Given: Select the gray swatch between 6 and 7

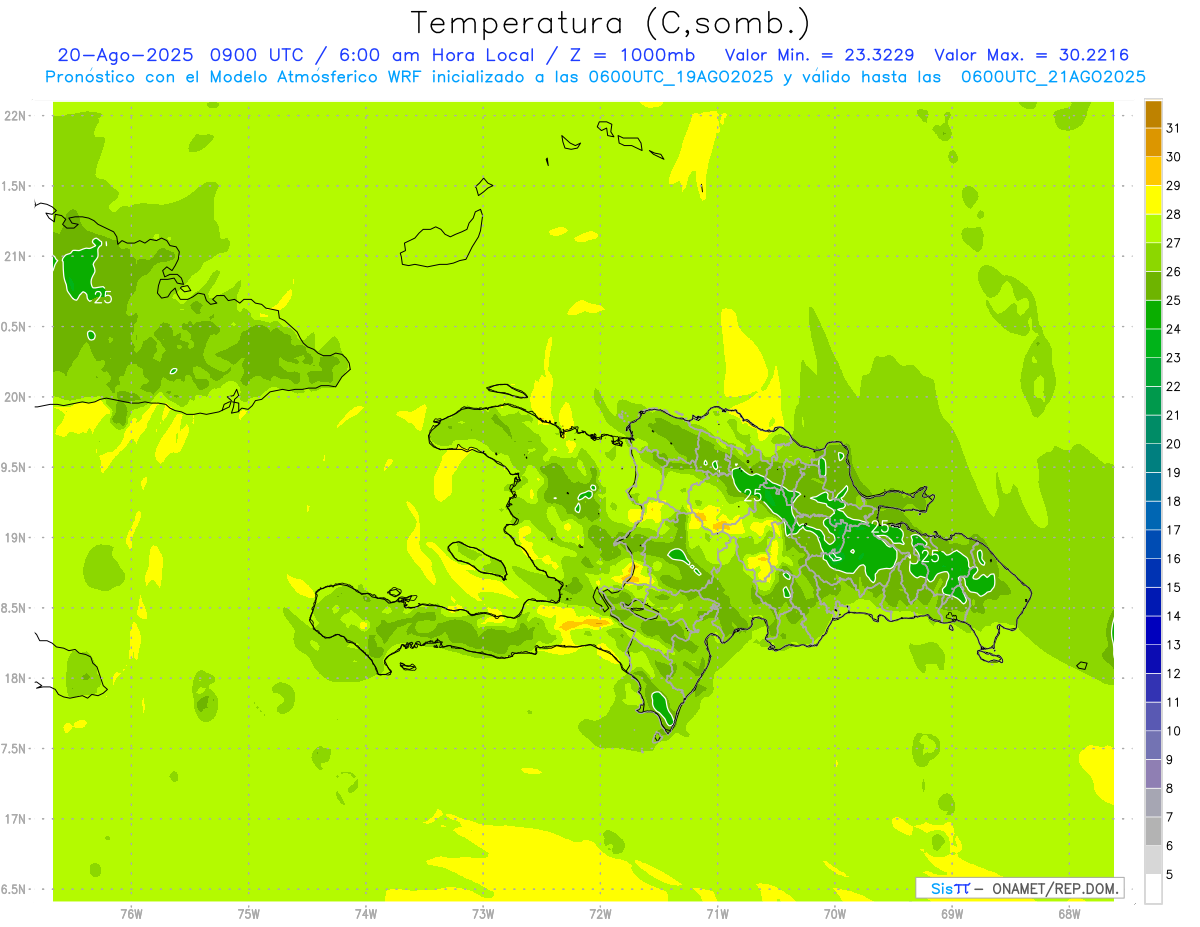Looking at the screenshot, I should click(1153, 830).
